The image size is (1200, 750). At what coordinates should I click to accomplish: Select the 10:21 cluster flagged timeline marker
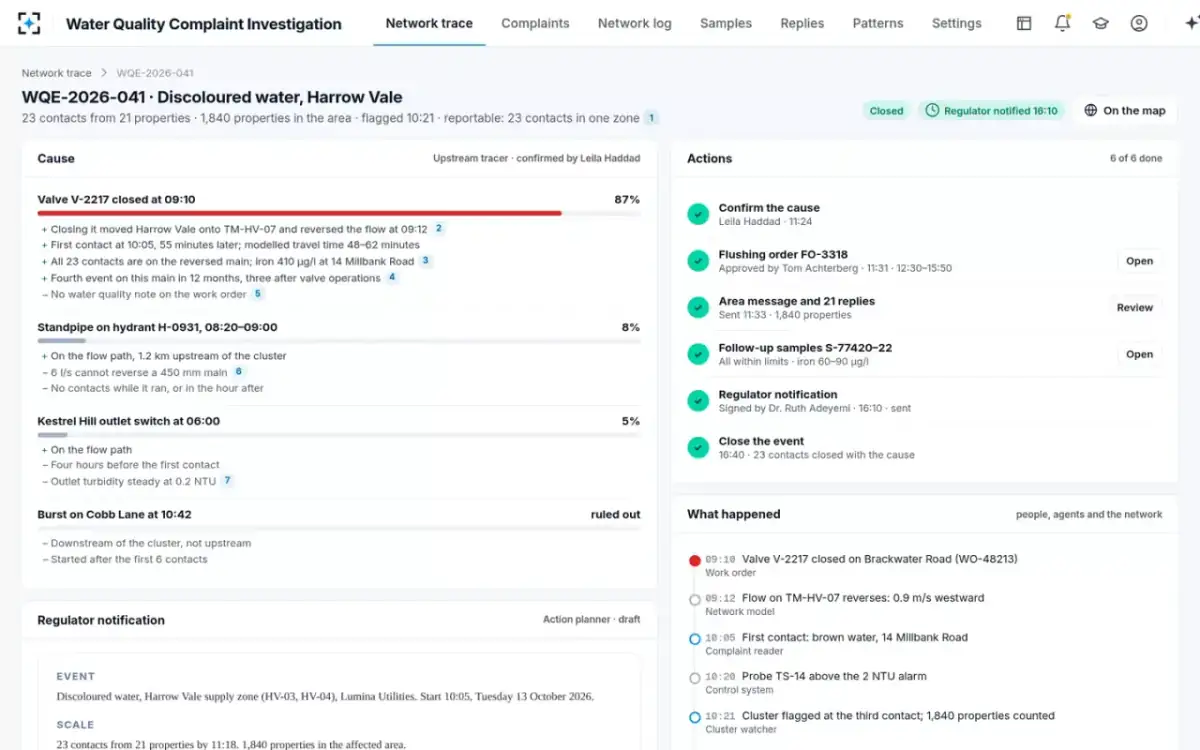coord(695,717)
